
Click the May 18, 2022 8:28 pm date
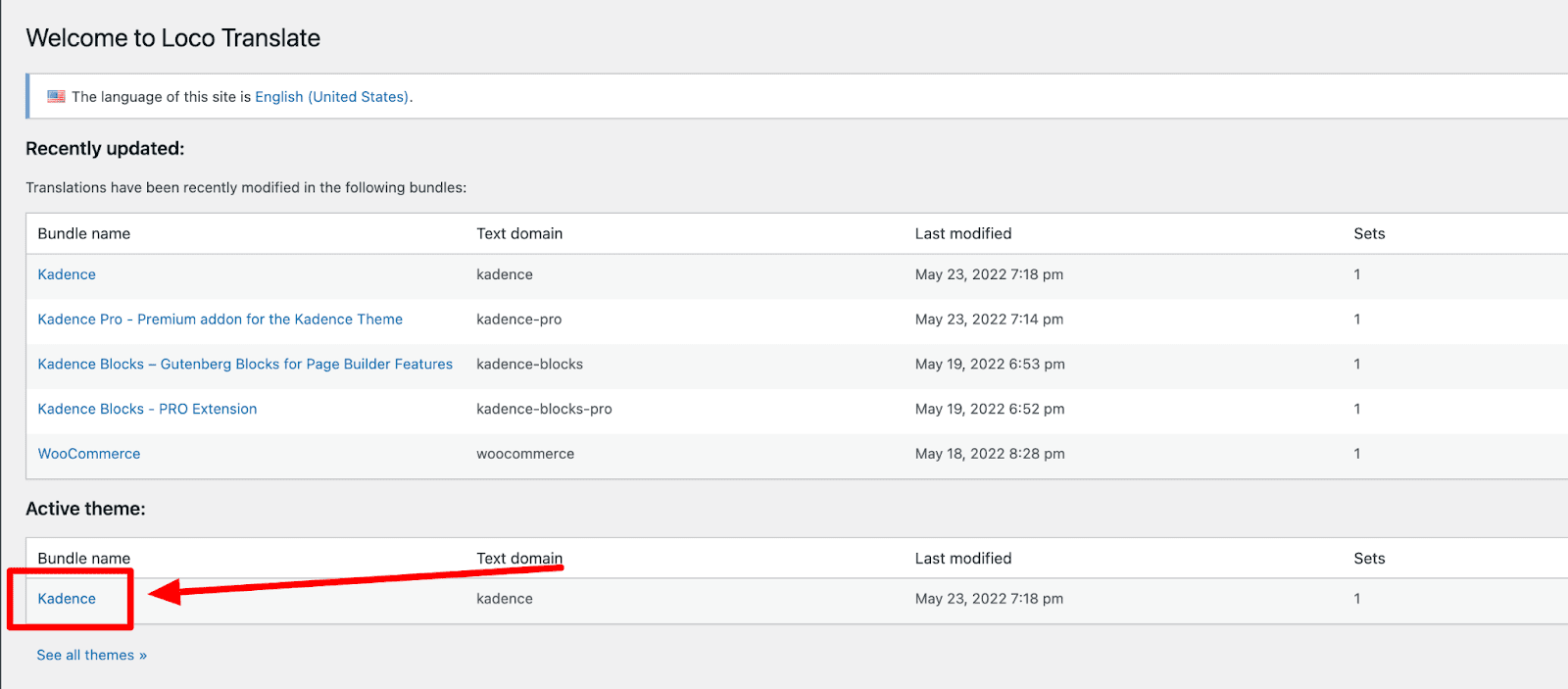pos(990,454)
